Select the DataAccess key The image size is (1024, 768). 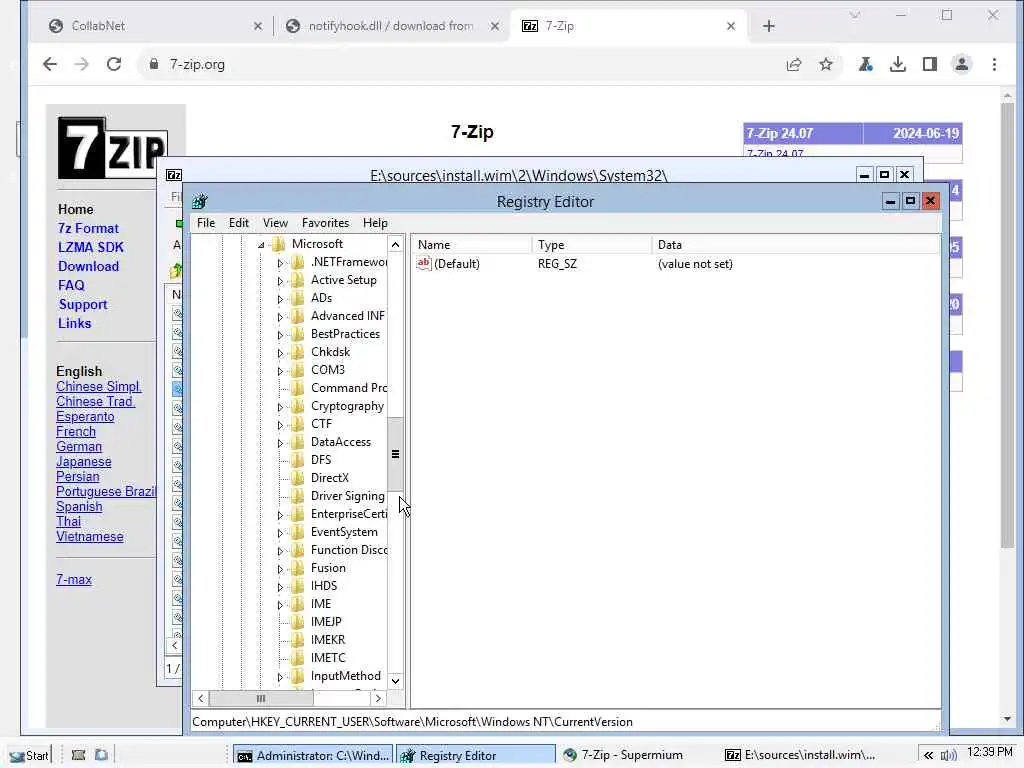coord(340,442)
